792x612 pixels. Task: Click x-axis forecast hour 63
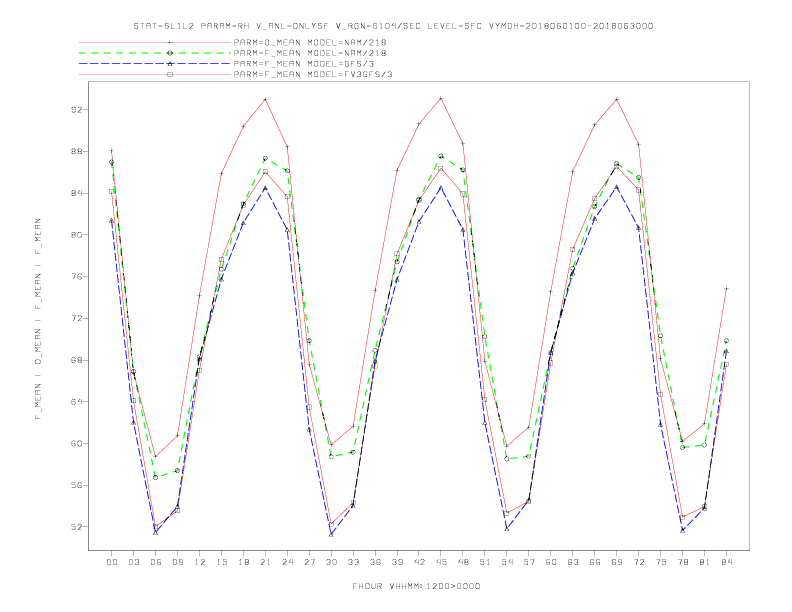coord(573,562)
